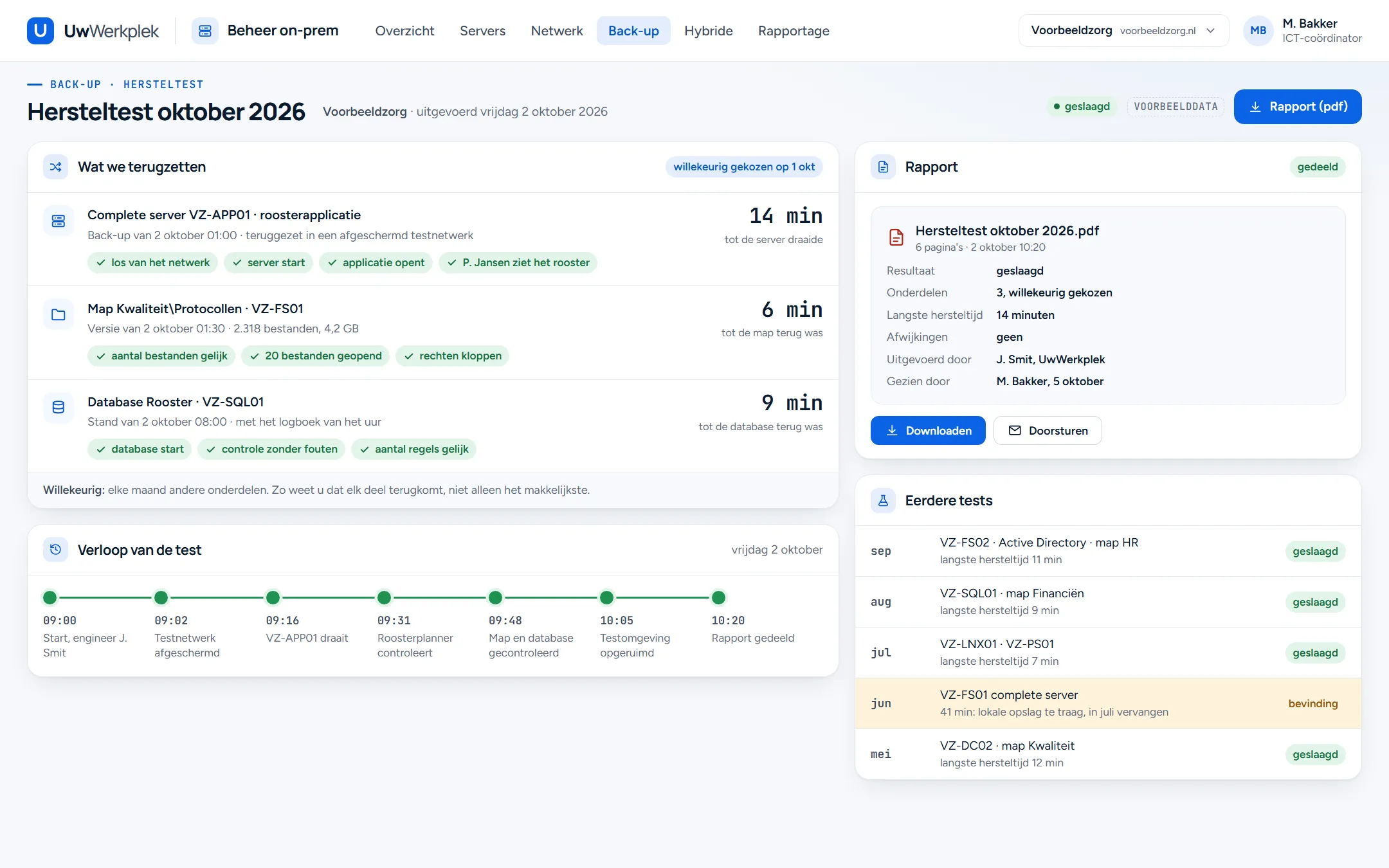Click the Downloaden button

click(928, 431)
